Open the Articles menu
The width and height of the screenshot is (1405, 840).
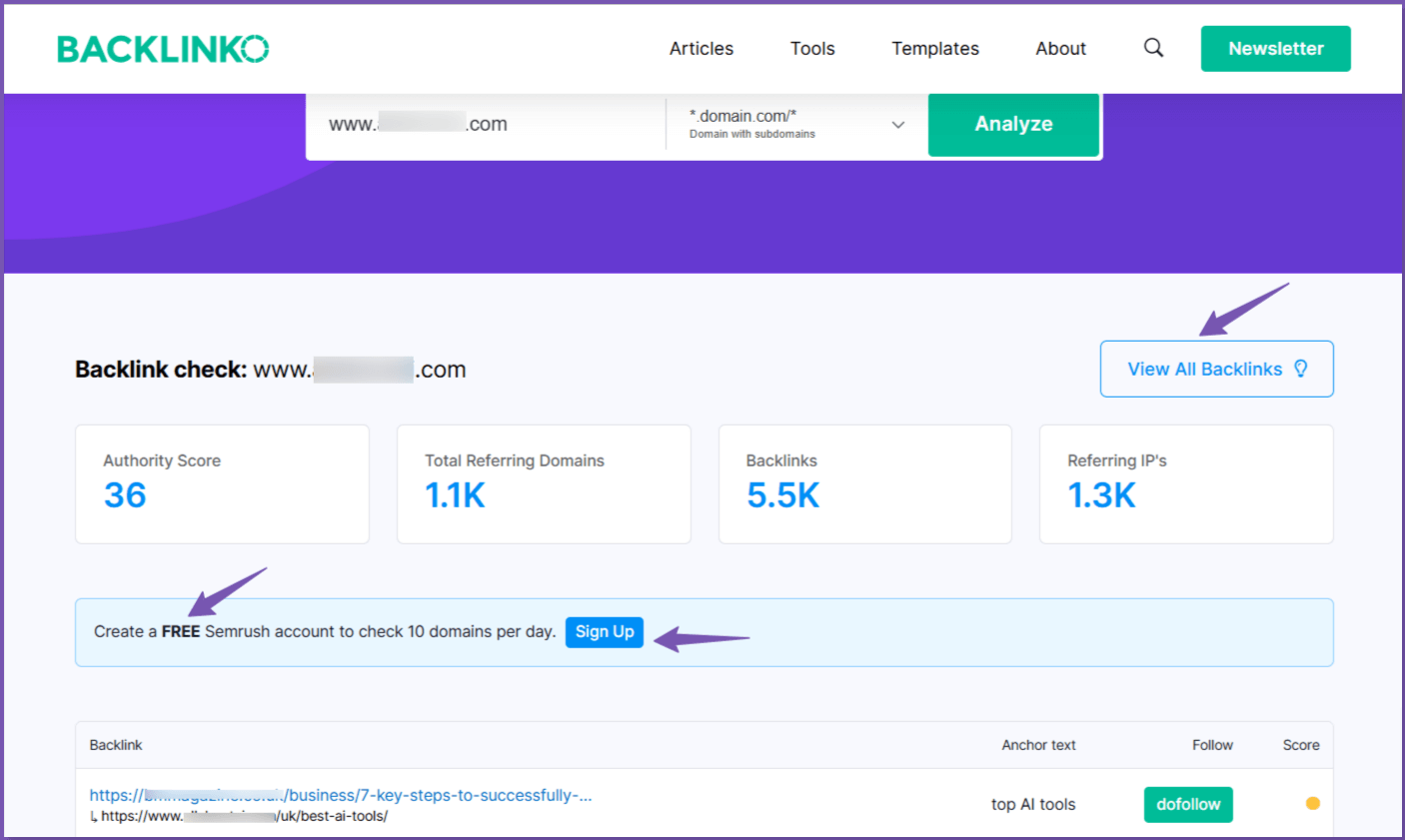pyautogui.click(x=701, y=48)
